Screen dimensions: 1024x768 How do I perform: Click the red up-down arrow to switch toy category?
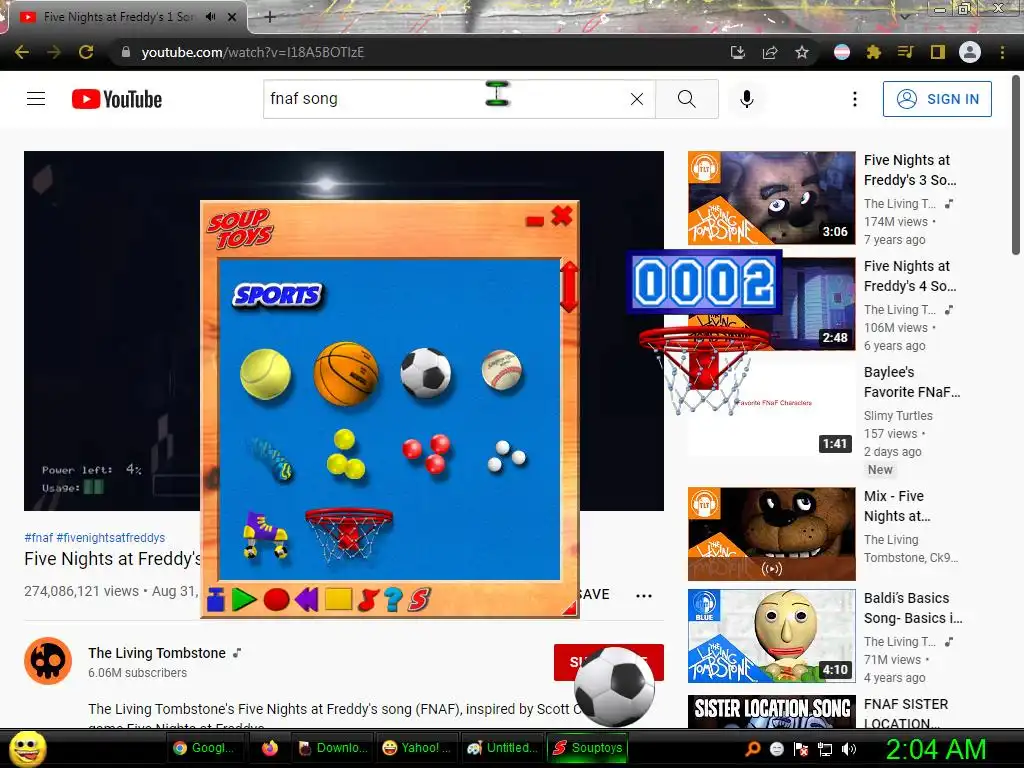pyautogui.click(x=569, y=287)
